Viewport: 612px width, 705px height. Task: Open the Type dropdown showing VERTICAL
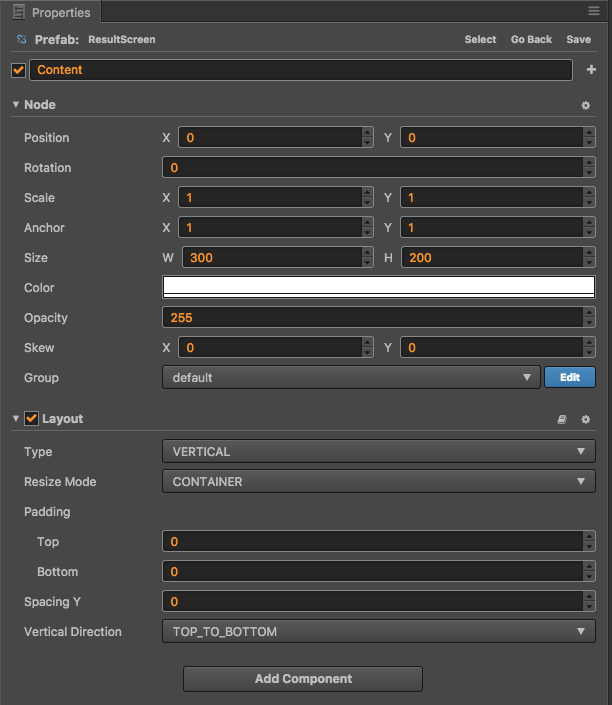(x=379, y=451)
